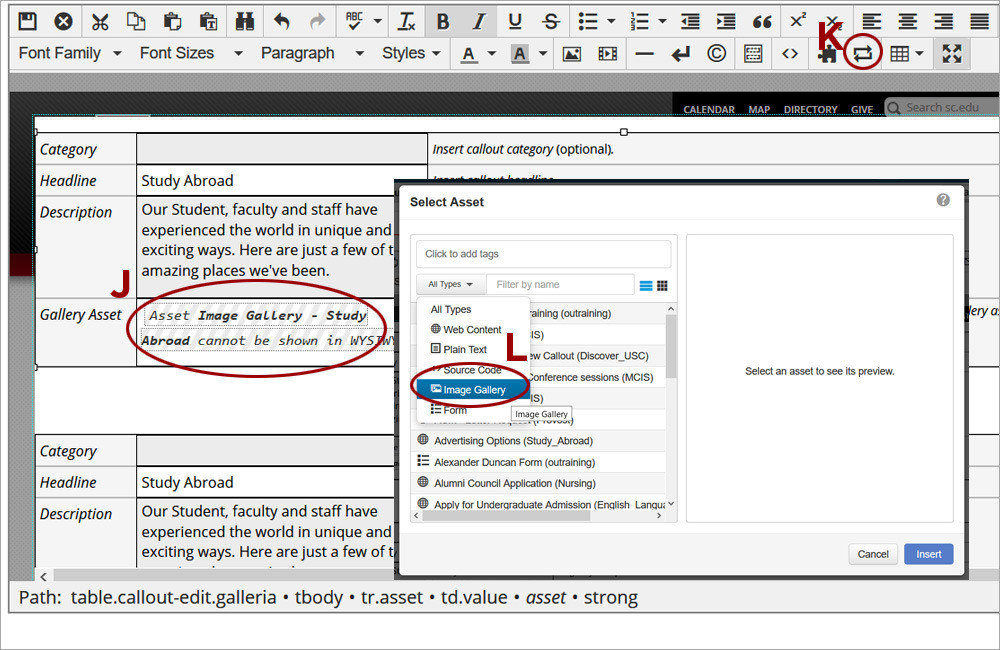Align text center
1000x650 pixels.
pyautogui.click(x=908, y=22)
